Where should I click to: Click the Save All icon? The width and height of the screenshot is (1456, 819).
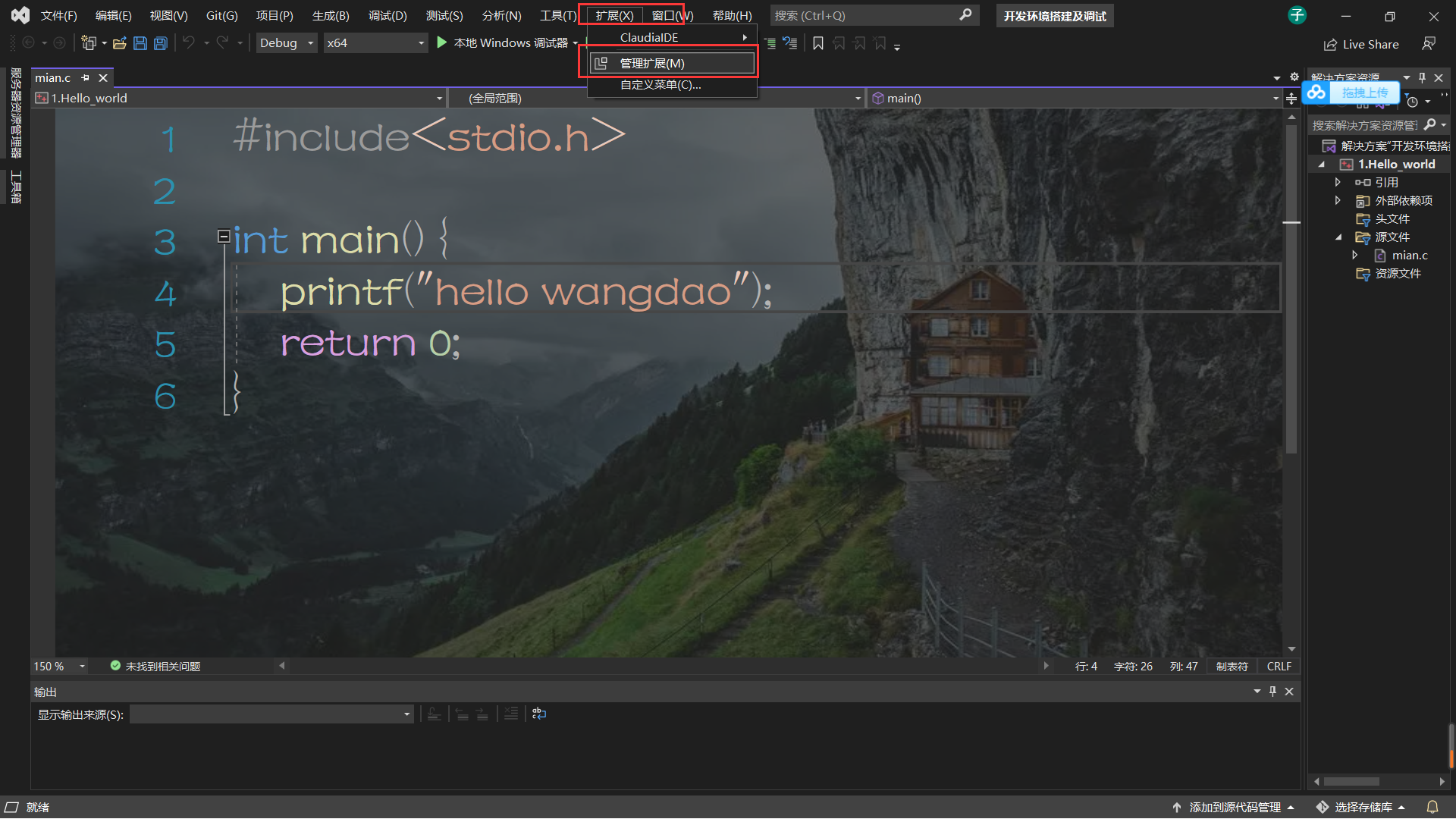[160, 42]
